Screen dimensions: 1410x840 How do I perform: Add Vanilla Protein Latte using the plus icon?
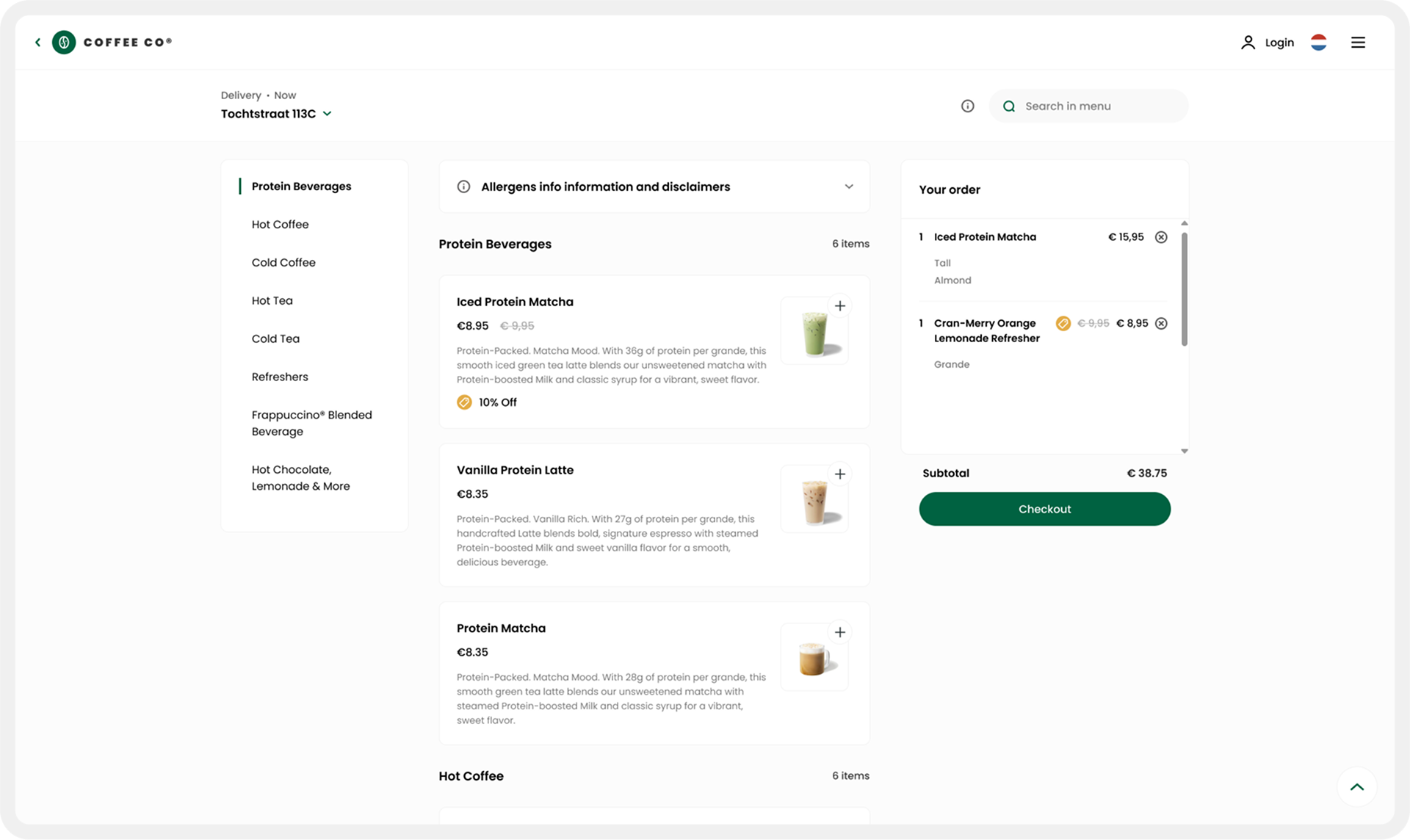tap(840, 474)
